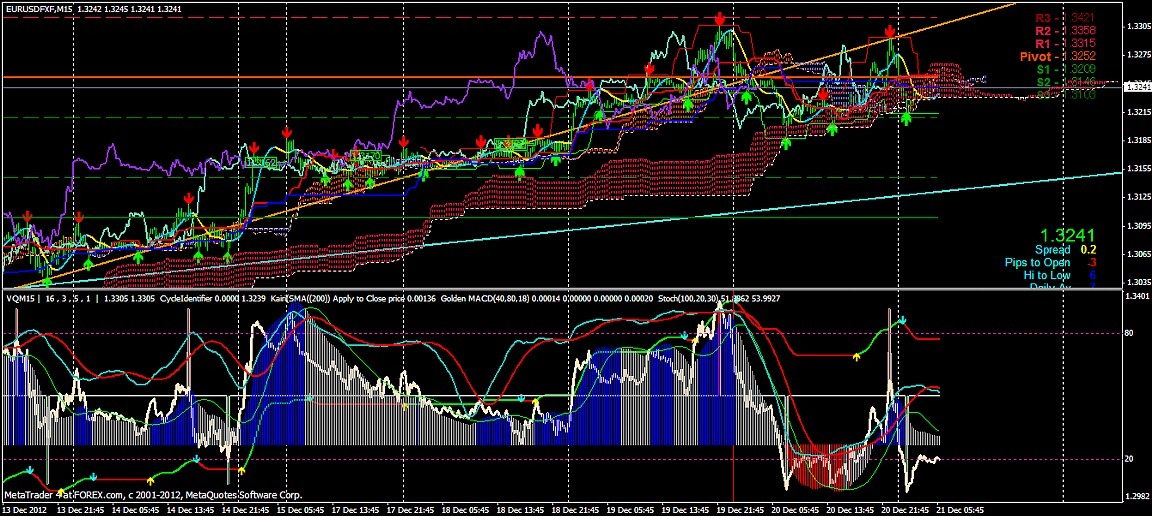Click the 19 Dec 05:45 time label
The height and width of the screenshot is (516, 1152).
(632, 509)
